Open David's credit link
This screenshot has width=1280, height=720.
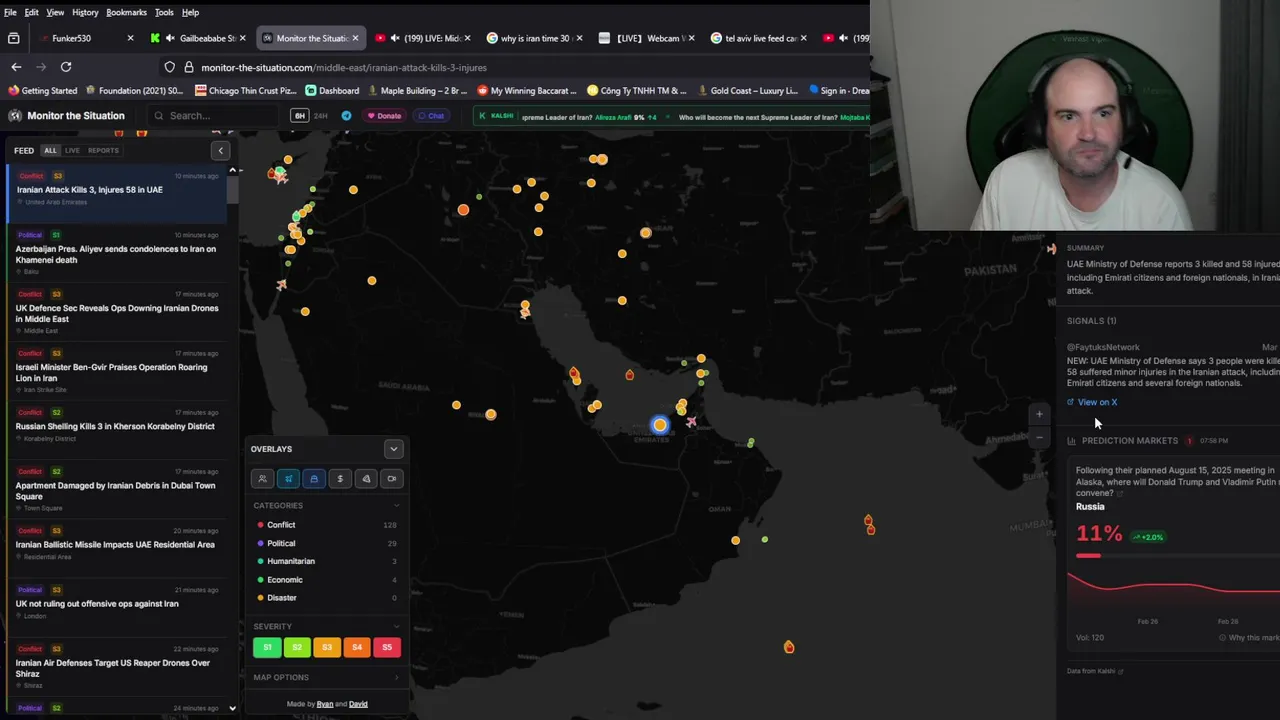pyautogui.click(x=358, y=704)
